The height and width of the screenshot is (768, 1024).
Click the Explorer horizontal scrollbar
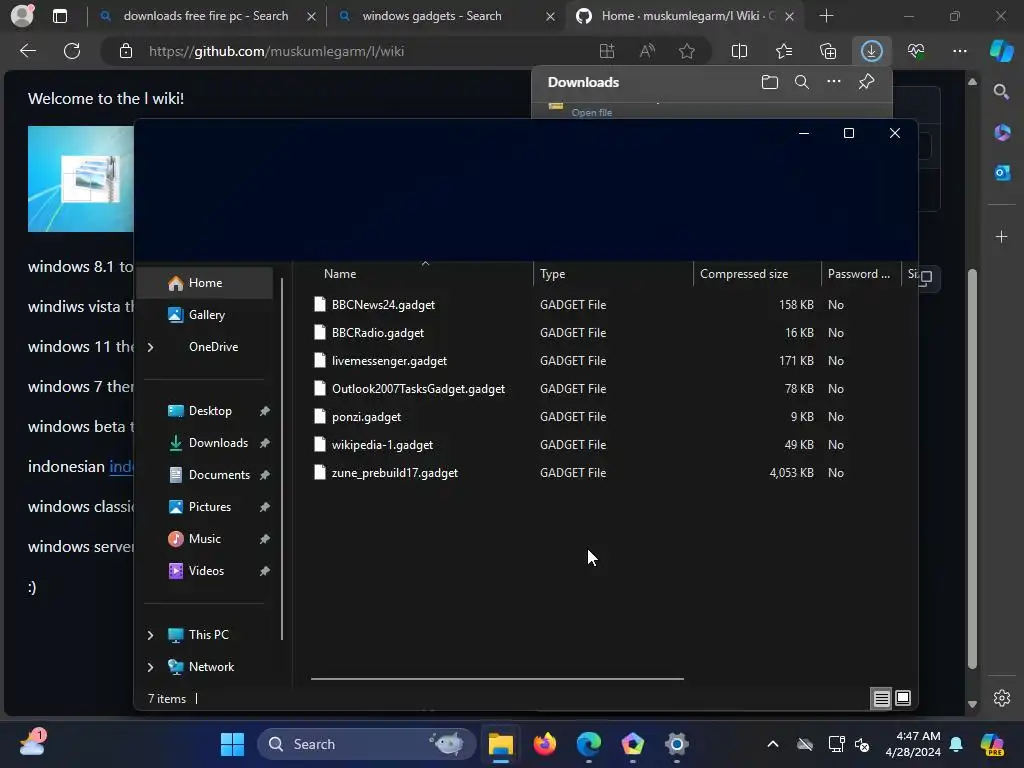point(497,679)
